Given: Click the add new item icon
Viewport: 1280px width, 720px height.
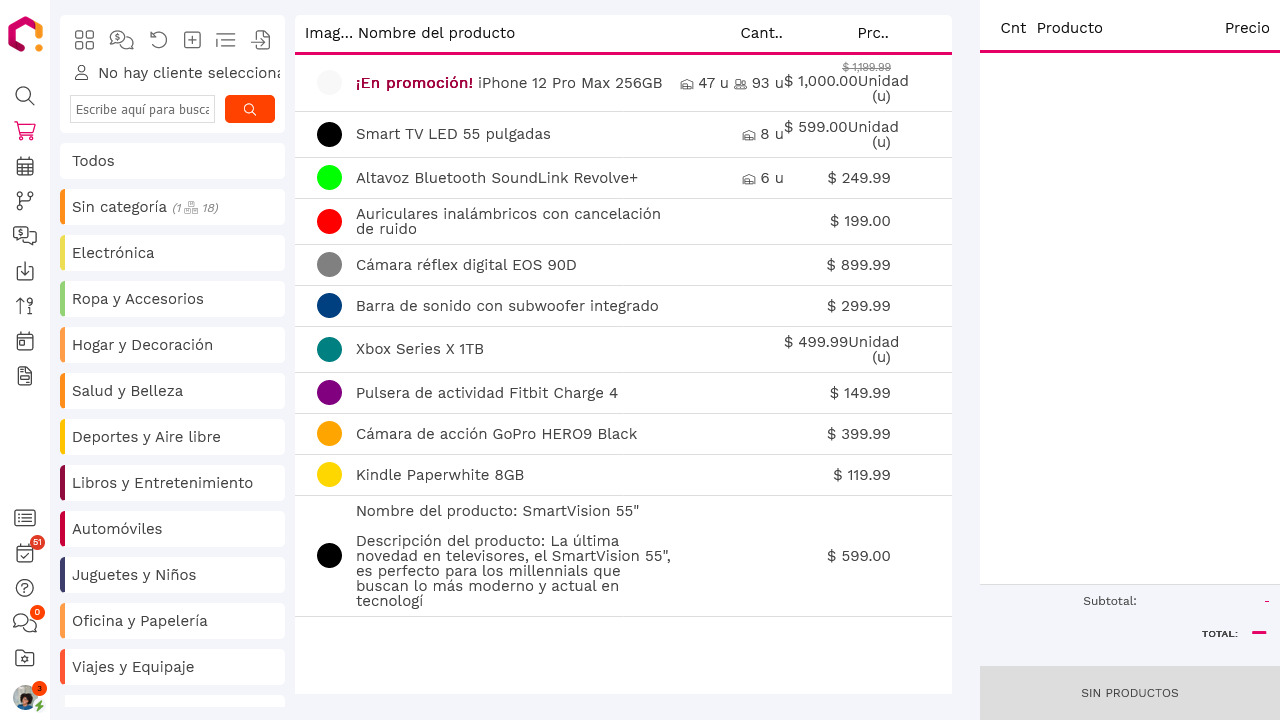Looking at the screenshot, I should 192,40.
